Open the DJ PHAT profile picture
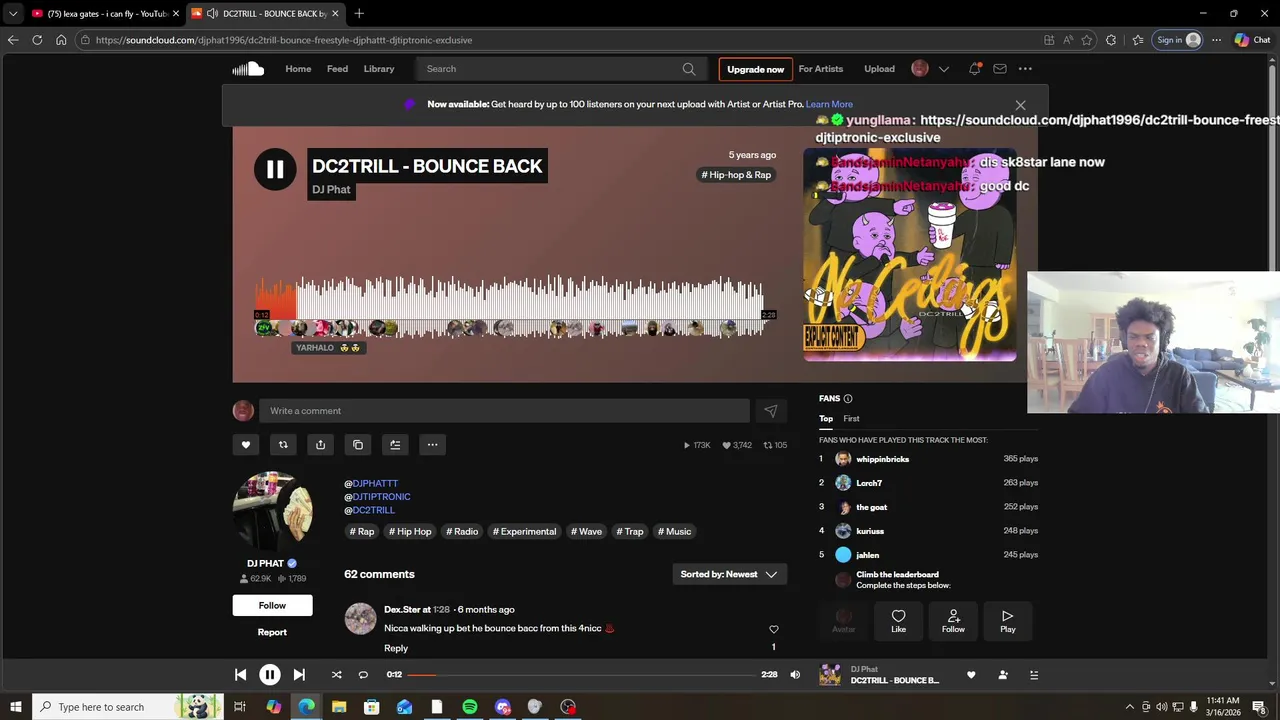The width and height of the screenshot is (1280, 720). [x=272, y=511]
